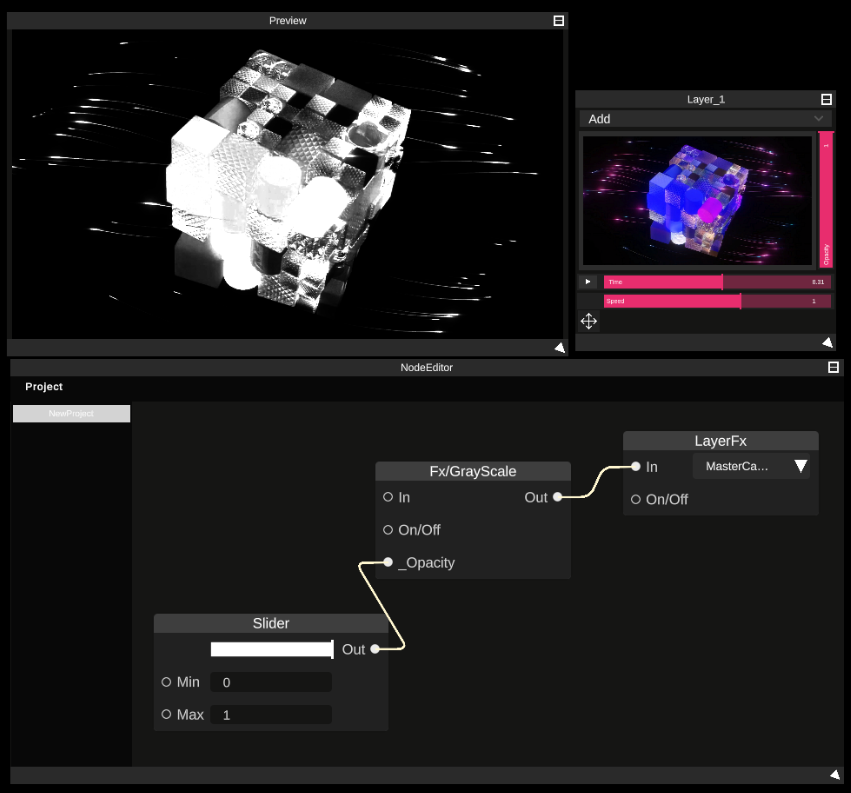Click the _Opacity label on the GrayScale node
Viewport: 851px width, 793px height.
[x=427, y=562]
